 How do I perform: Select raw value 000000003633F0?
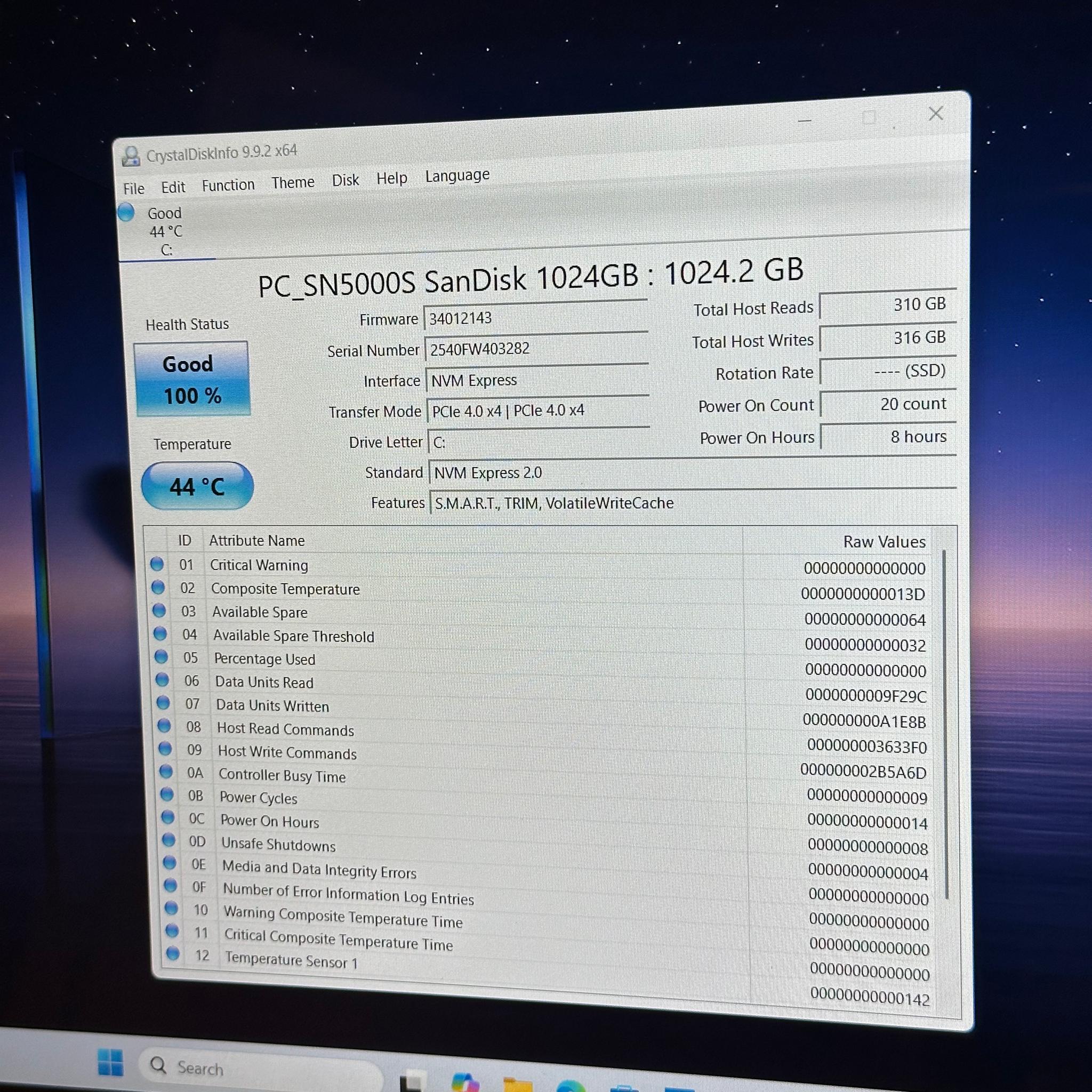867,746
